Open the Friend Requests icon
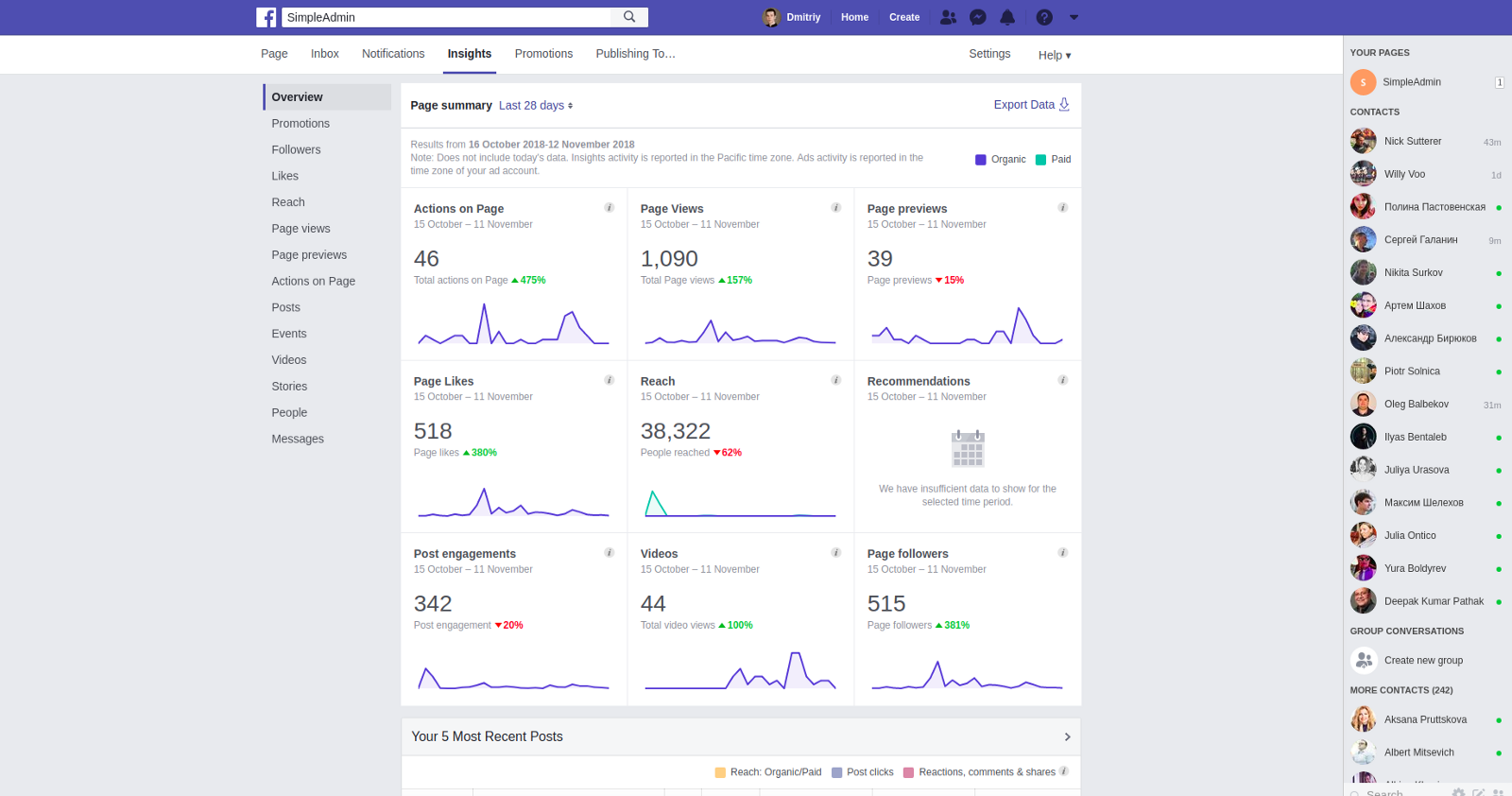This screenshot has width=1512, height=796. [x=948, y=17]
